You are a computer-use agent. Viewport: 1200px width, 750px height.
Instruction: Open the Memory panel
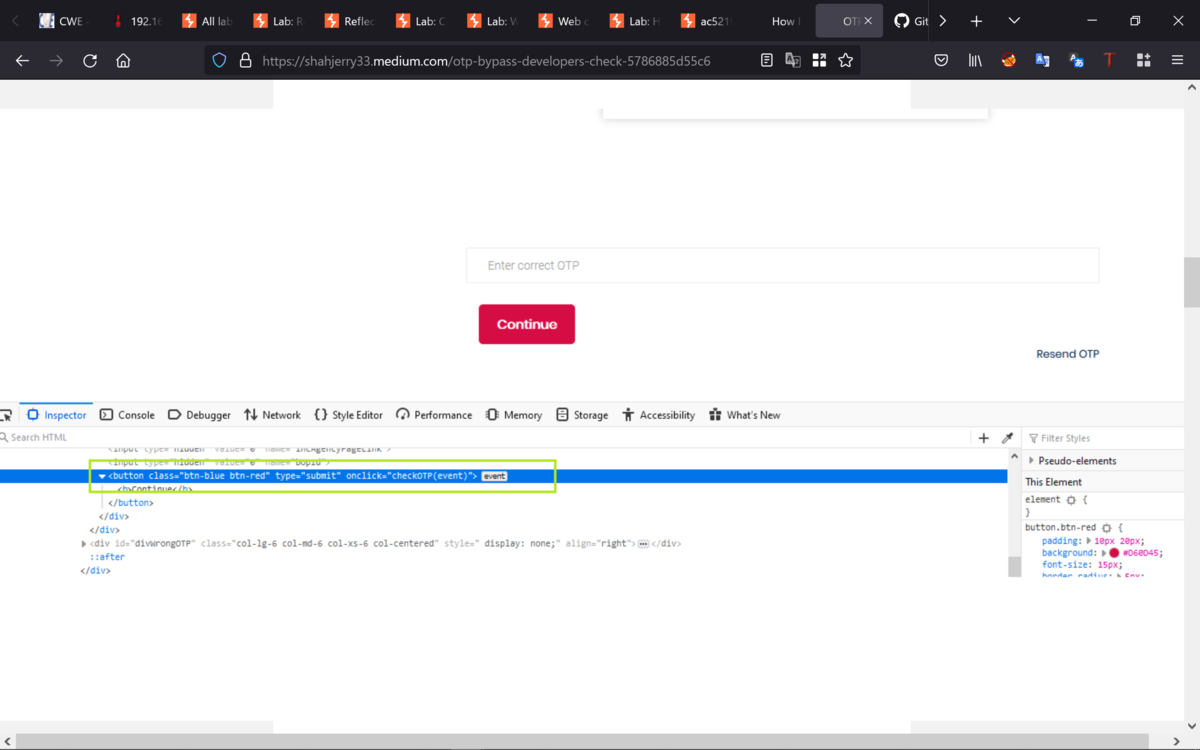[x=514, y=415]
